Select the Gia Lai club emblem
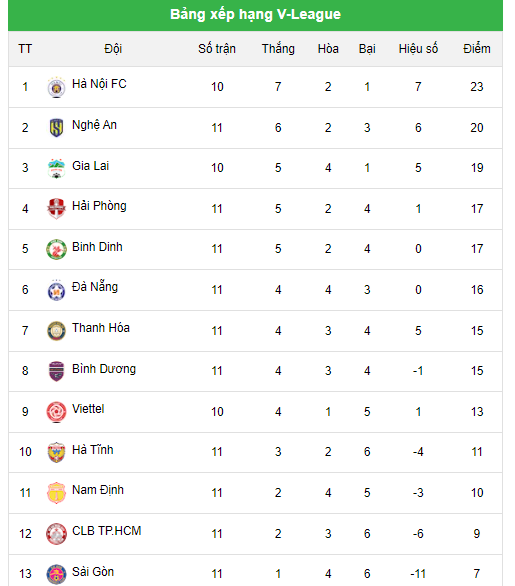Image resolution: width=515 pixels, height=586 pixels. pos(56,169)
